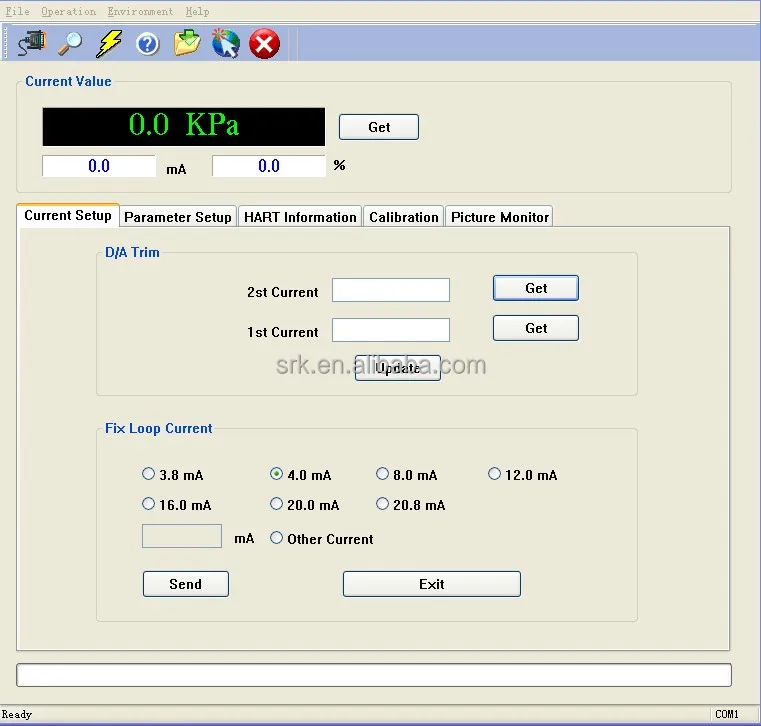
Task: Switch to the Current Setup tab
Action: pyautogui.click(x=68, y=215)
